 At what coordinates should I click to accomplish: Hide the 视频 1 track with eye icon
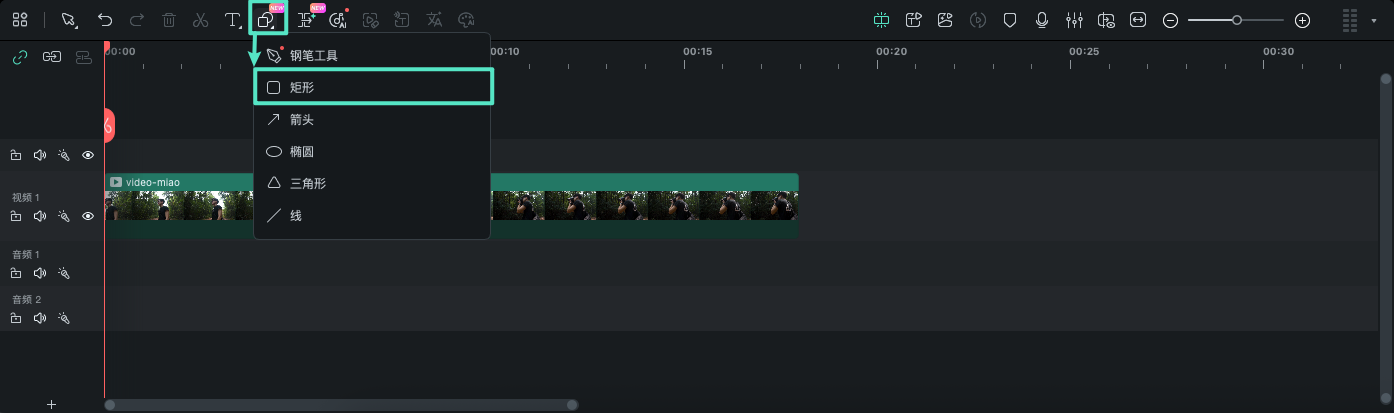coord(88,216)
